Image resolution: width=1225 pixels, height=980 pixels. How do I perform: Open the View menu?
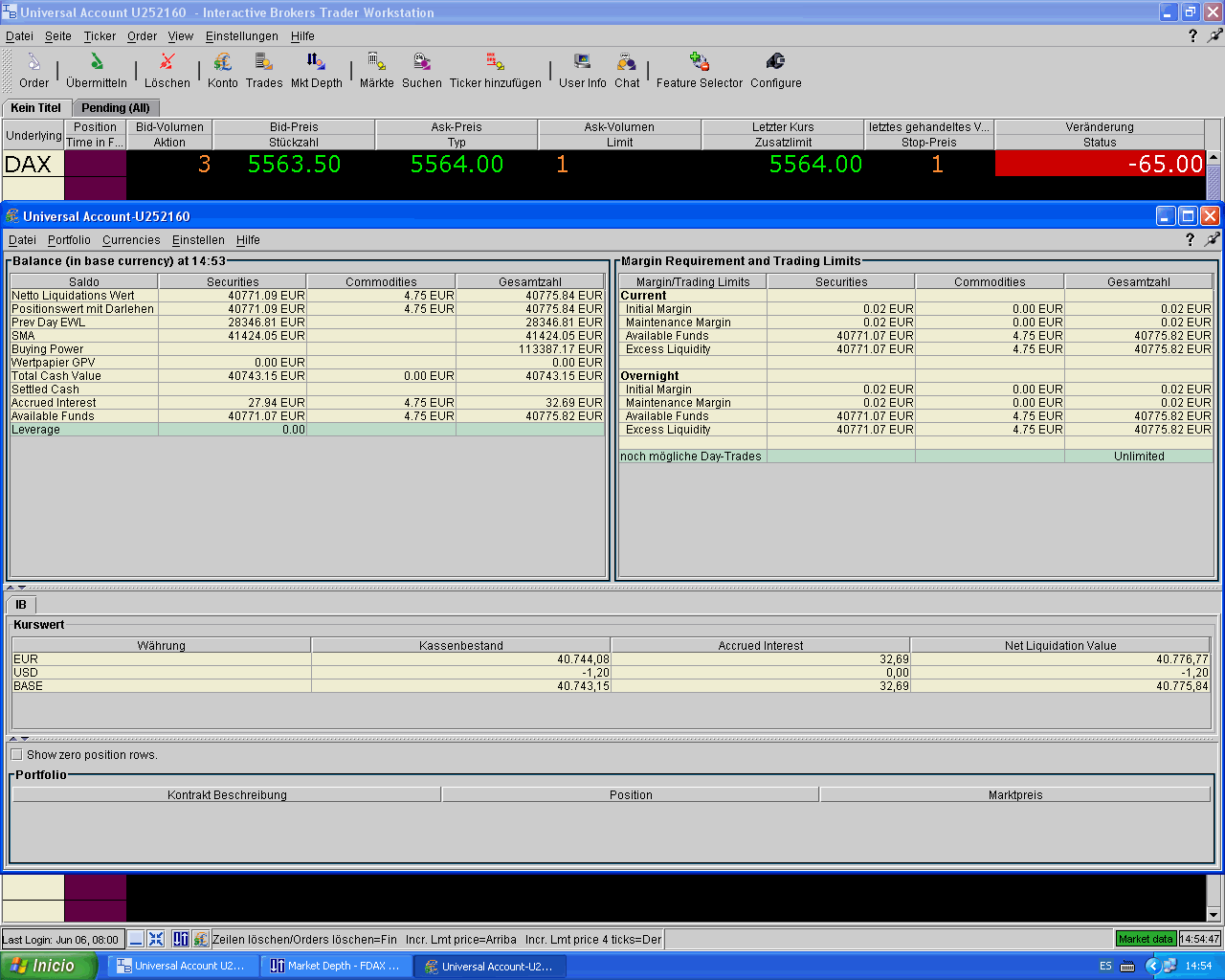[x=181, y=36]
